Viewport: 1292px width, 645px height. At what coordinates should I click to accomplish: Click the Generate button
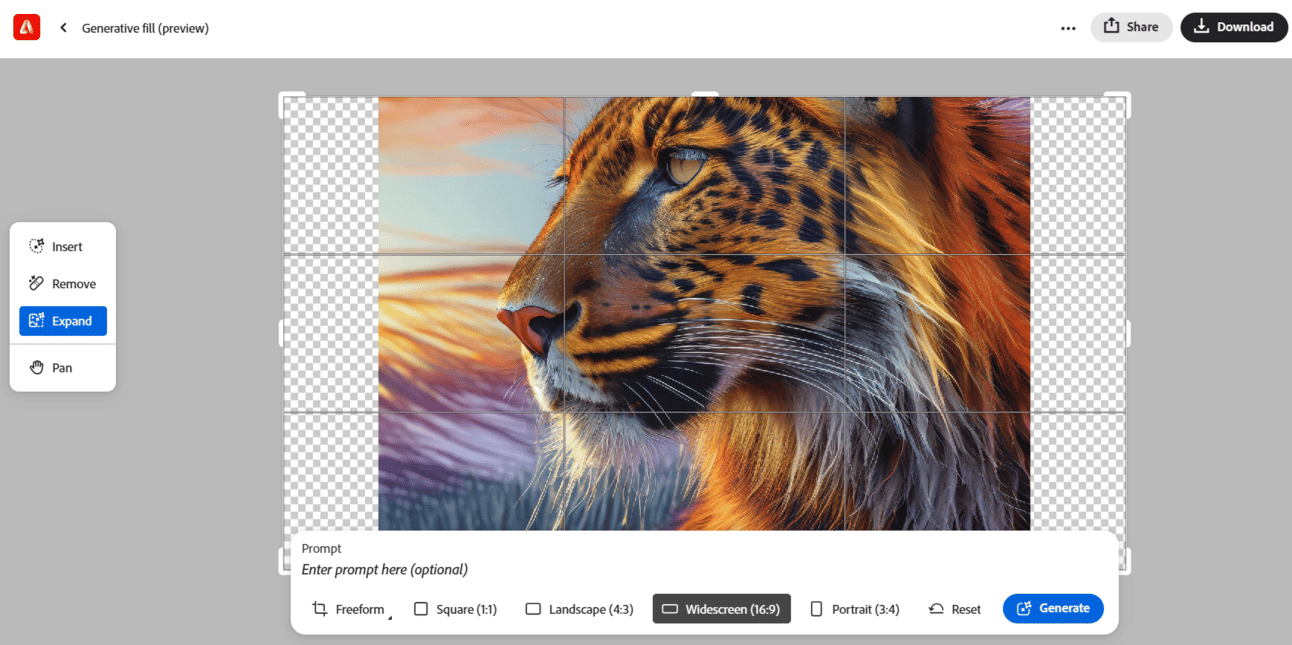click(1053, 608)
